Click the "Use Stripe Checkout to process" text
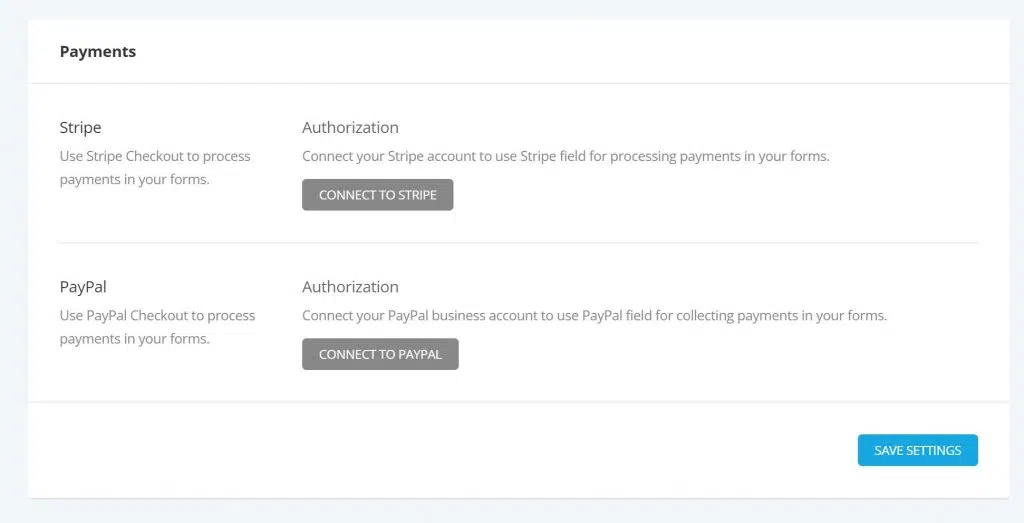This screenshot has width=1024, height=523. click(155, 156)
